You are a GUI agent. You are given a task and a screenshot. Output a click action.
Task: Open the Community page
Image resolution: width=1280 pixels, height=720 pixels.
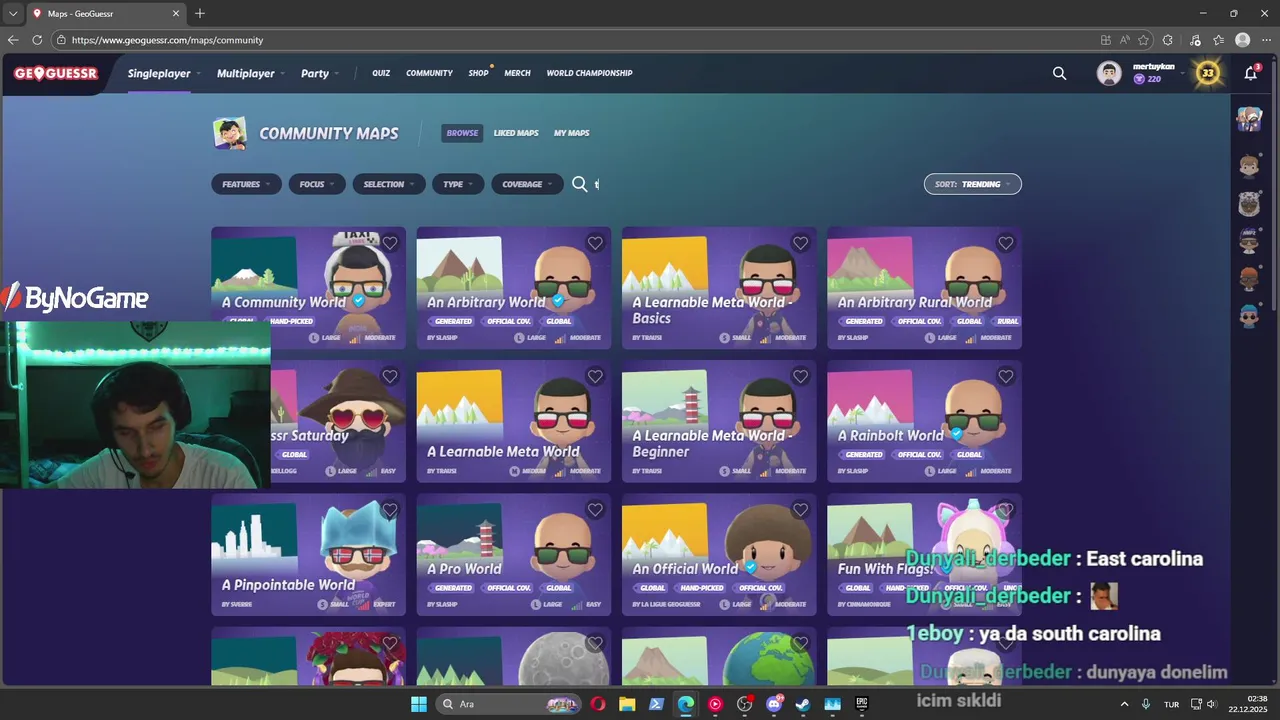click(429, 73)
